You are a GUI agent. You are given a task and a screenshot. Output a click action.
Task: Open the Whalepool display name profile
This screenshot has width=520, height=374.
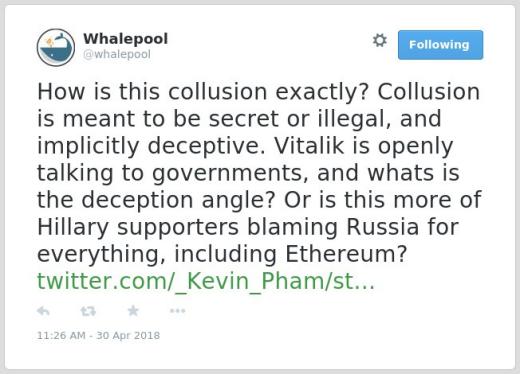125,39
